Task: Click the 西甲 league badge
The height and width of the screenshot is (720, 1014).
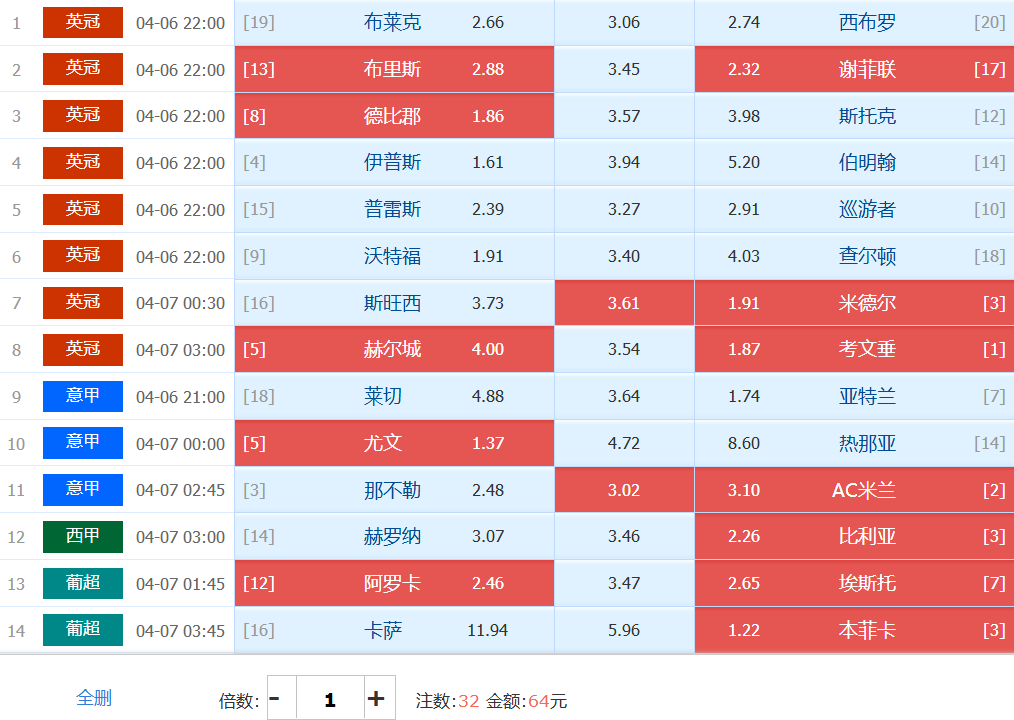Action: pos(83,536)
